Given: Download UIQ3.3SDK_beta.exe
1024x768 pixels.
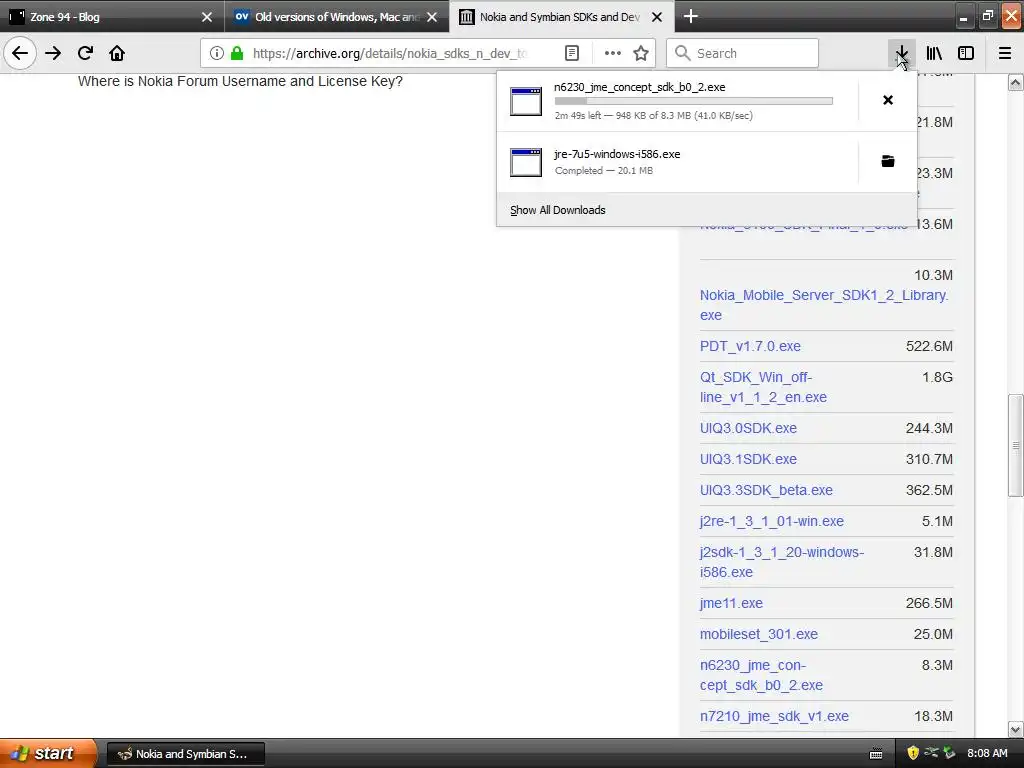Looking at the screenshot, I should [x=766, y=490].
